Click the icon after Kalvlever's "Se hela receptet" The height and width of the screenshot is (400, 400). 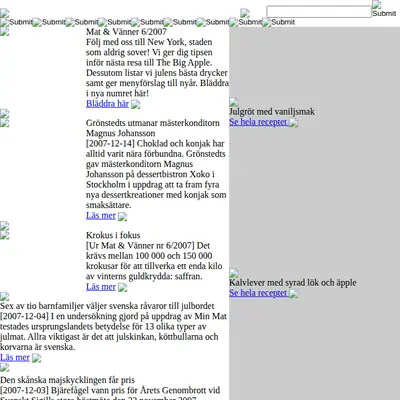(294, 294)
